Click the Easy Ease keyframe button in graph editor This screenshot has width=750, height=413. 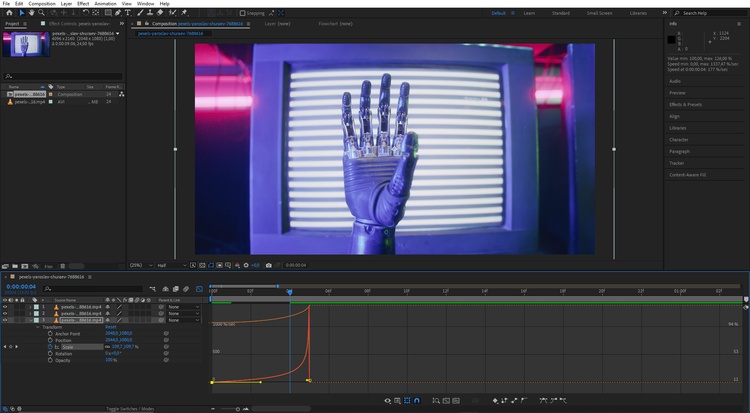pyautogui.click(x=543, y=401)
